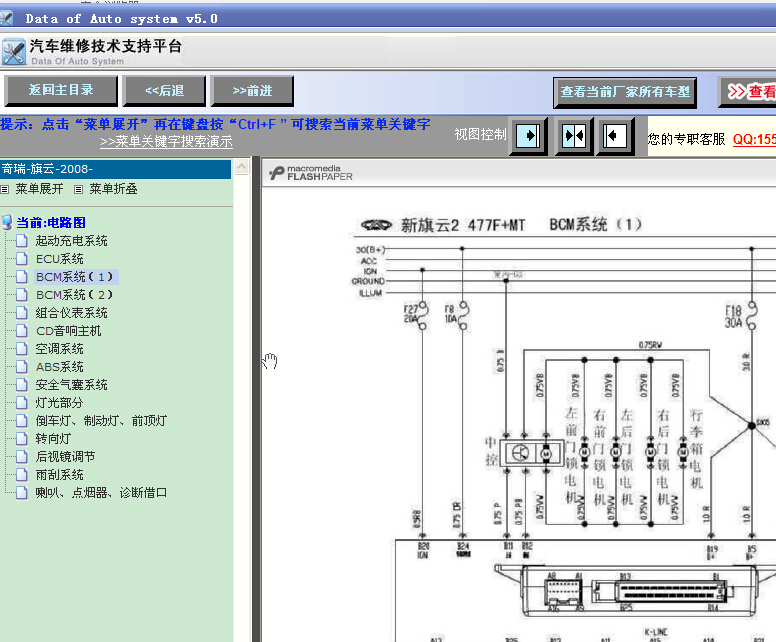776x642 pixels.
Task: Open the 菜单关键字搜索演示 link
Action: pyautogui.click(x=166, y=142)
